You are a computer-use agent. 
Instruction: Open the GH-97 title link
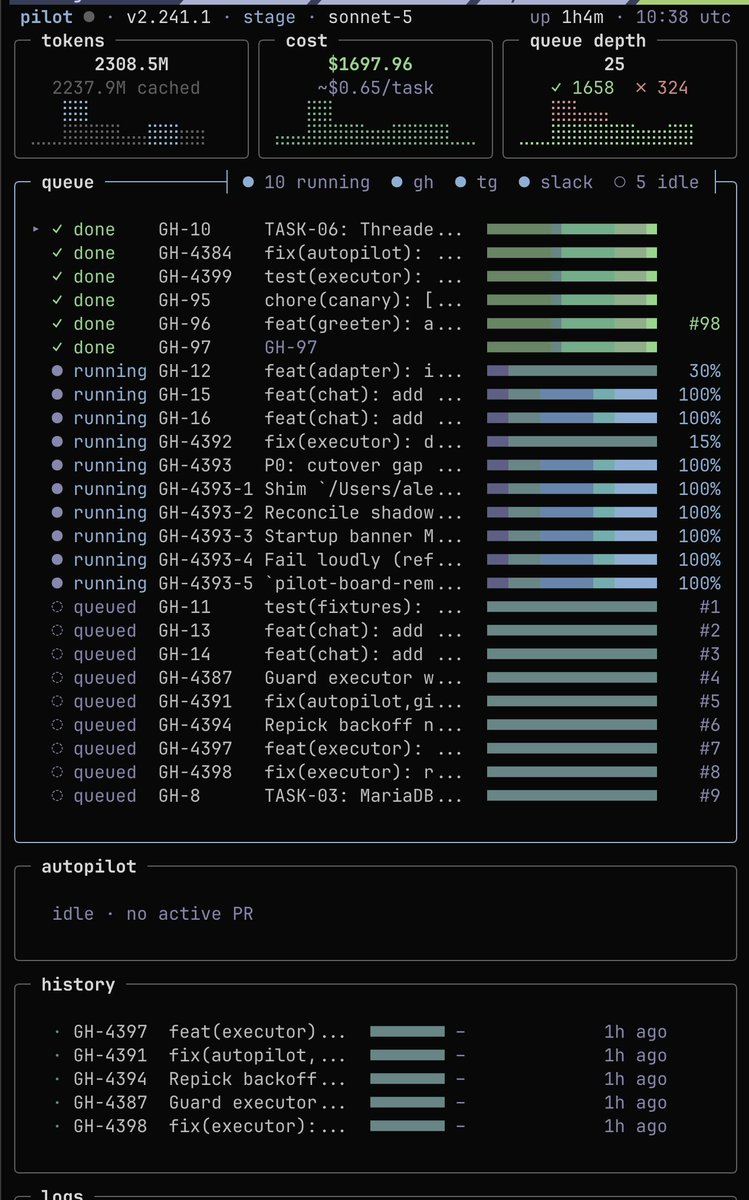point(291,347)
